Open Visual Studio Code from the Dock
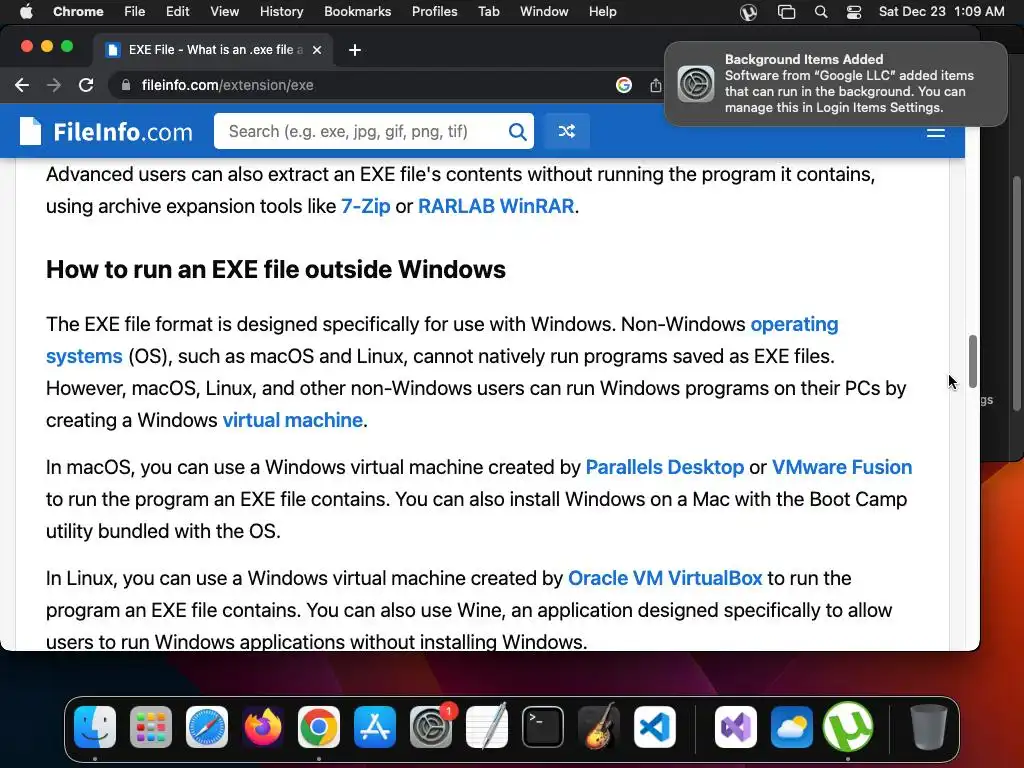Image resolution: width=1024 pixels, height=768 pixels. pos(655,727)
